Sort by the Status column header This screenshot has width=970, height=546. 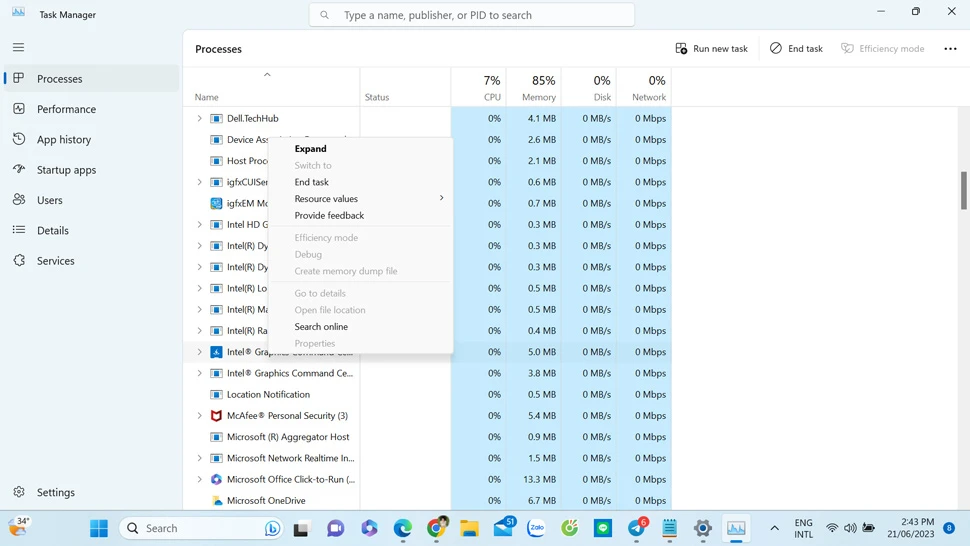click(x=405, y=87)
